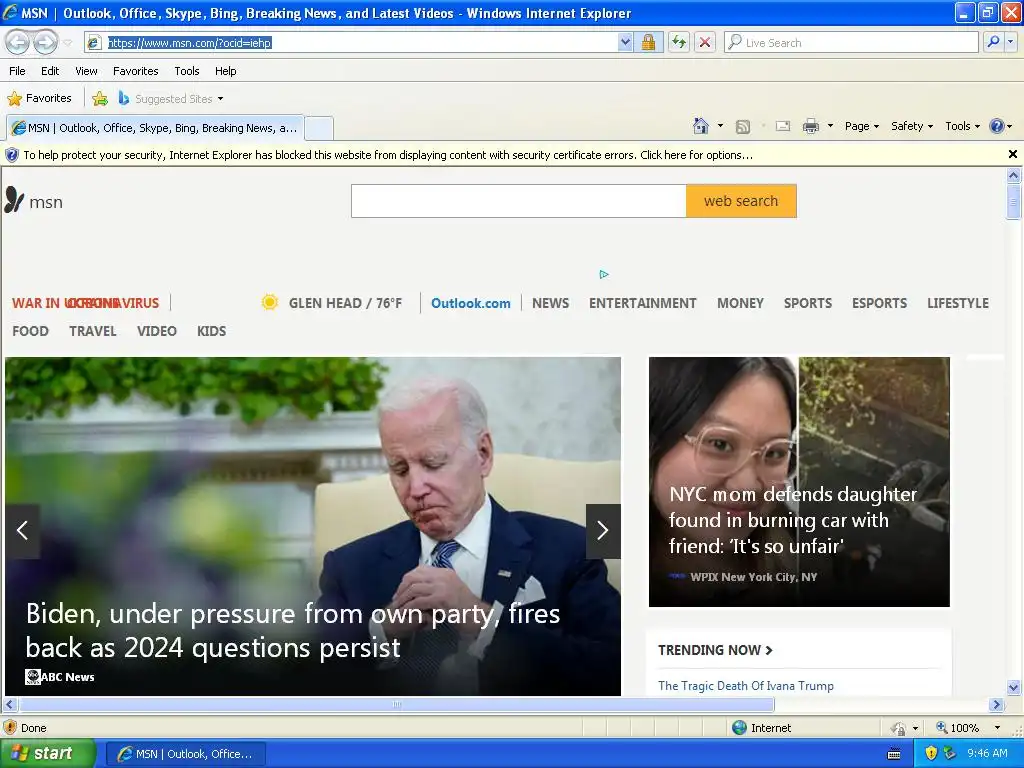This screenshot has width=1024, height=768.
Task: Open the Favorites star panel button
Action: coord(39,99)
